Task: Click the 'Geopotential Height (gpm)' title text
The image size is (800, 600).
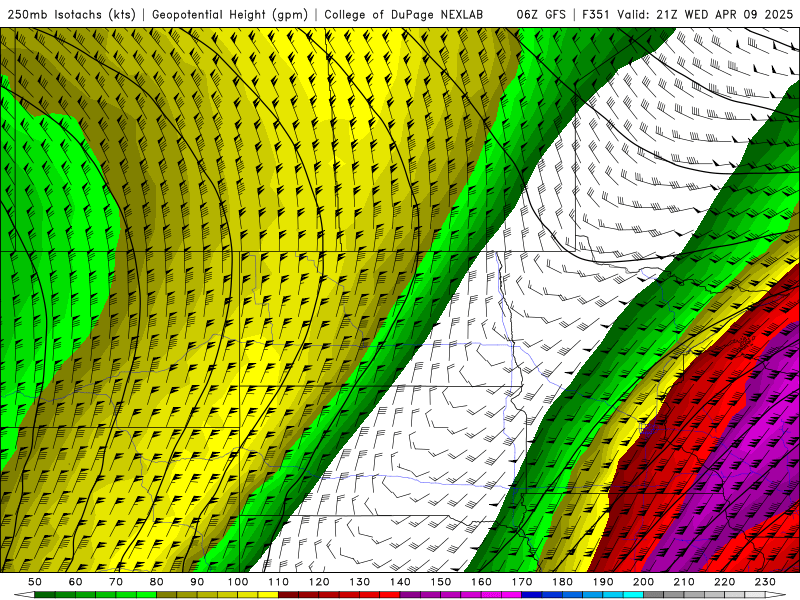Action: pos(230,15)
